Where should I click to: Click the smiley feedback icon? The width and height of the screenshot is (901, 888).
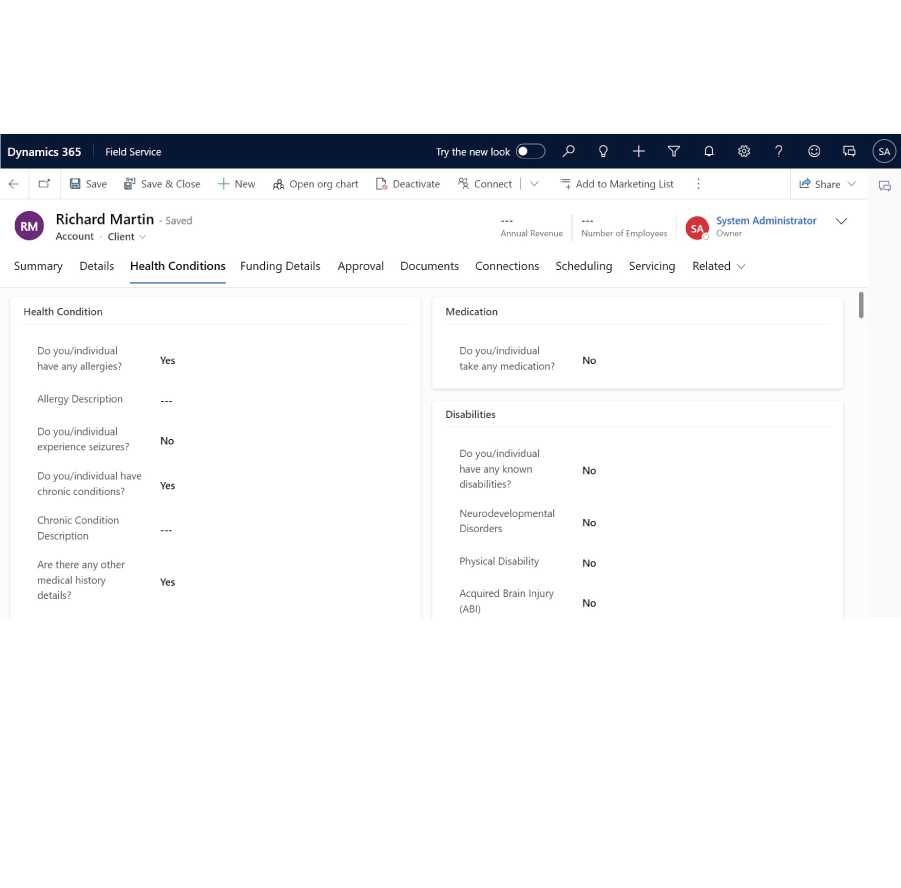pos(814,151)
